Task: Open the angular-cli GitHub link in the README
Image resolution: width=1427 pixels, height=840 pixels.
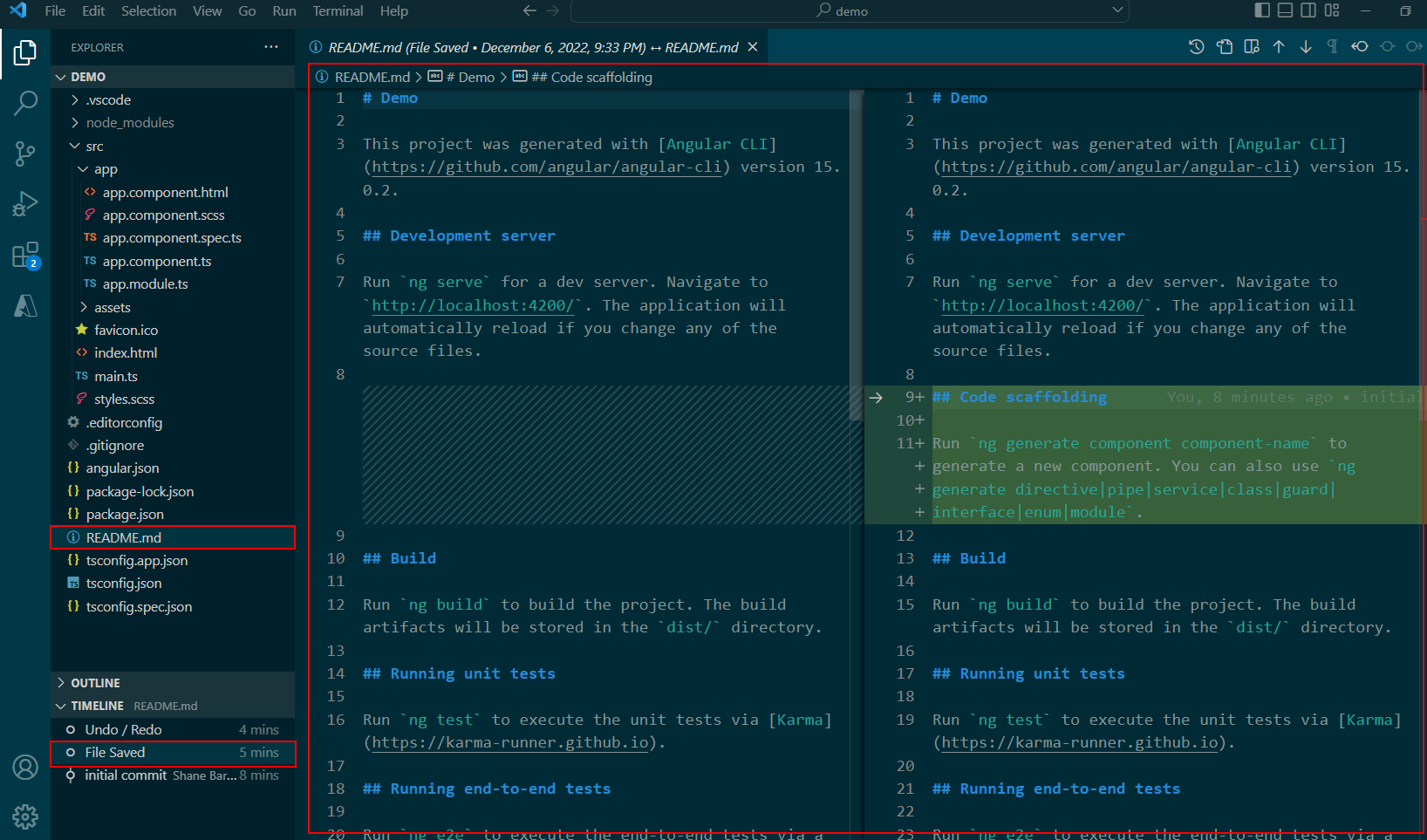Action: [x=545, y=166]
